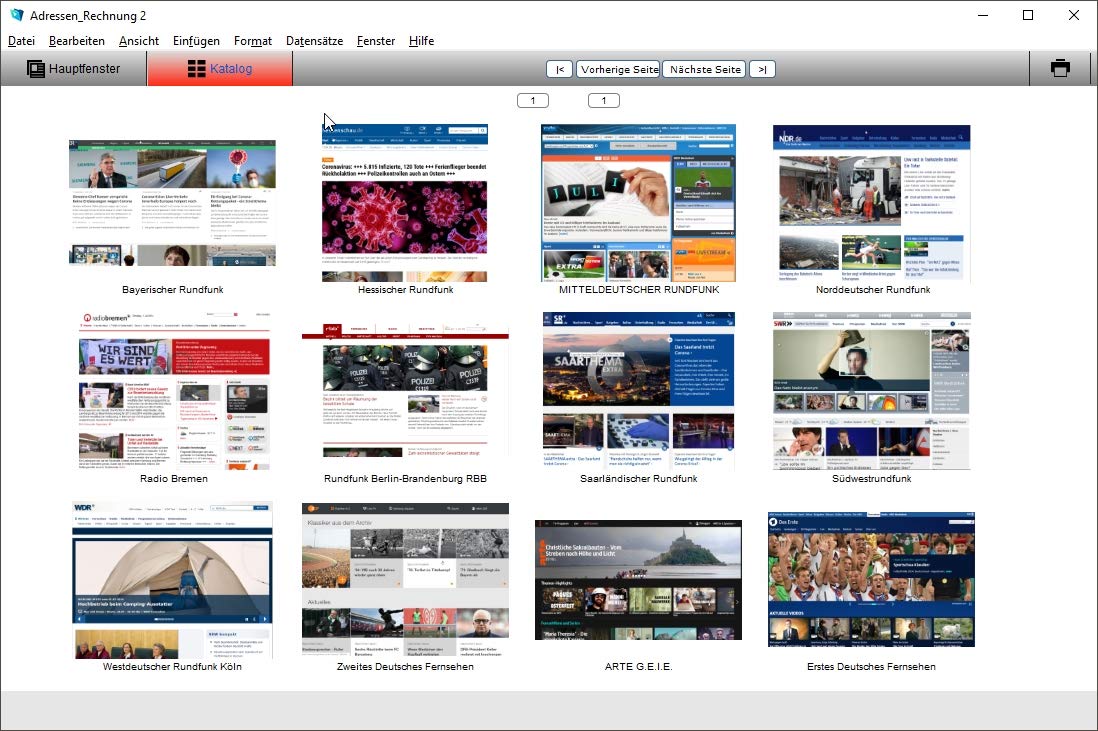Minimize the Adressen_Rechnung 2 window
Viewport: 1098px width, 731px height.
tap(983, 15)
